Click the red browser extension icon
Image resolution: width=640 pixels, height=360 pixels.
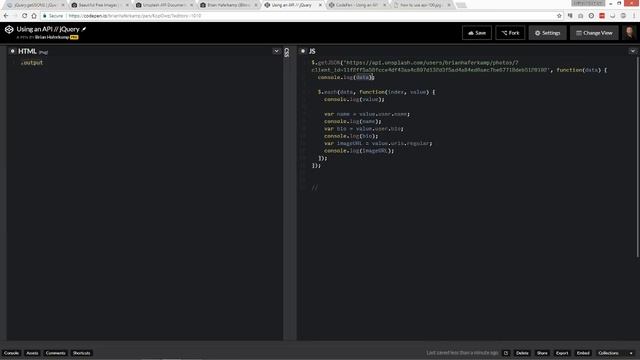coord(602,16)
